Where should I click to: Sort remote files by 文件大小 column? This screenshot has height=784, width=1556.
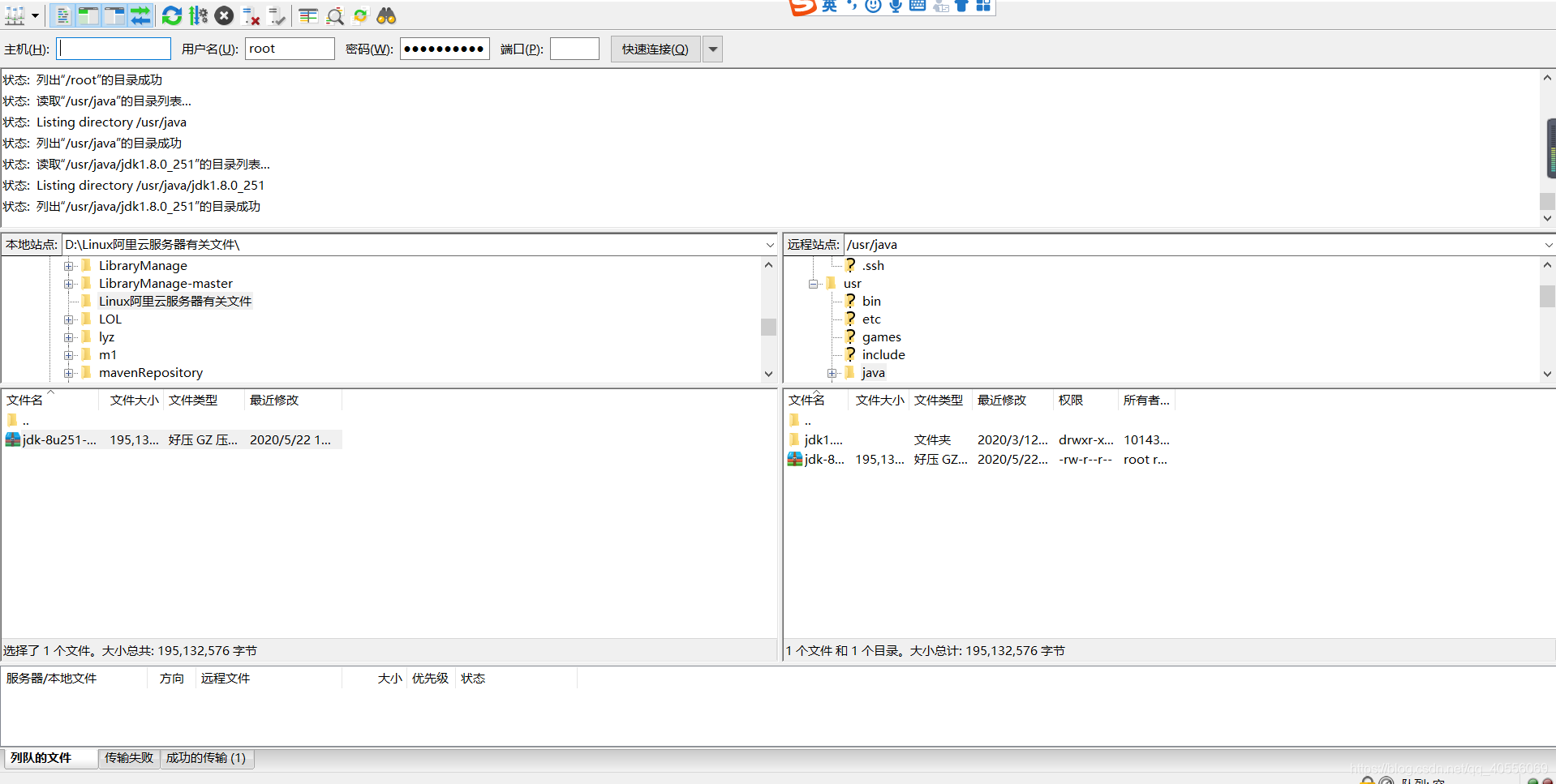[x=879, y=399]
